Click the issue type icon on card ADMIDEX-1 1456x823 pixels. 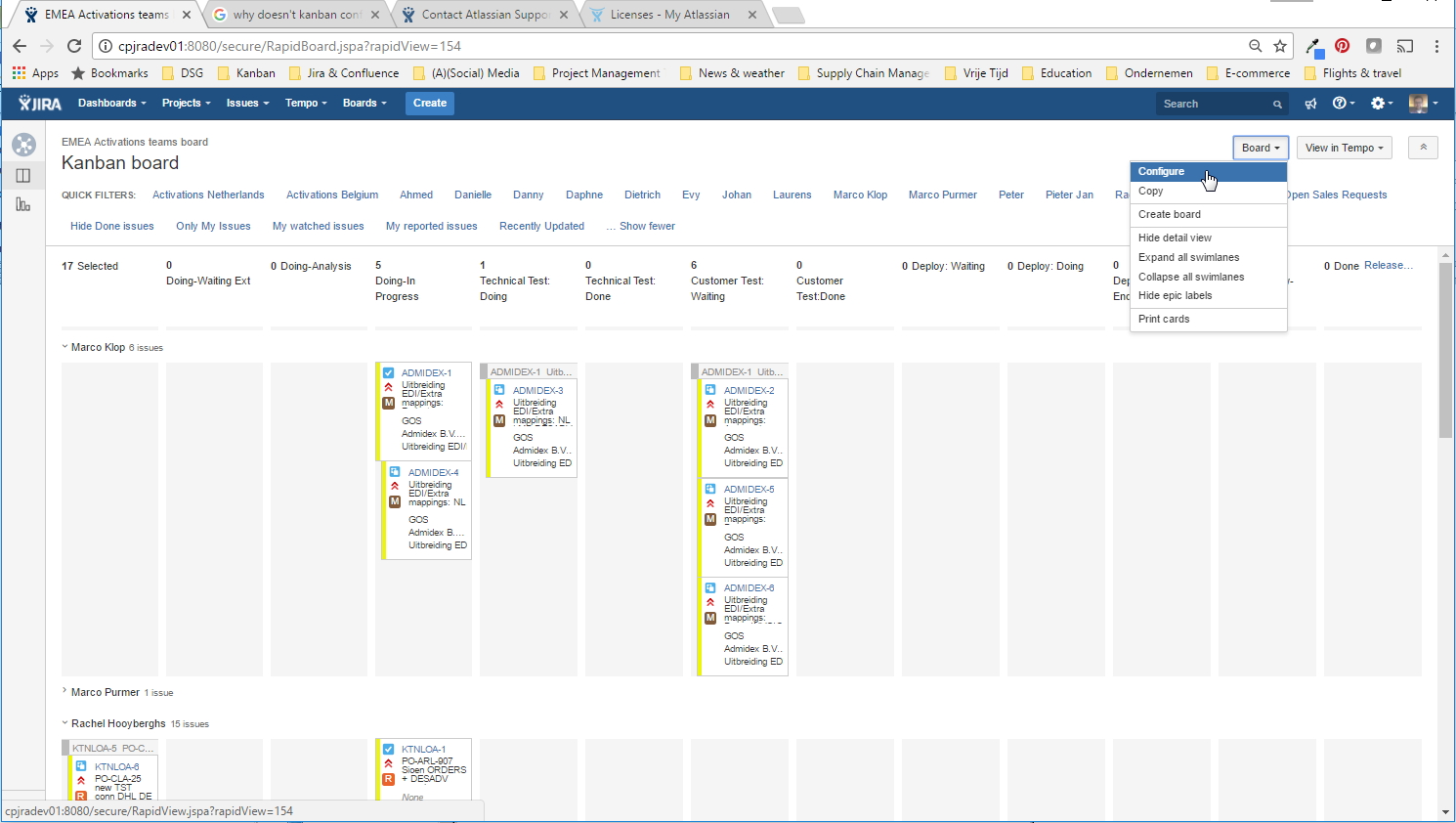click(389, 372)
